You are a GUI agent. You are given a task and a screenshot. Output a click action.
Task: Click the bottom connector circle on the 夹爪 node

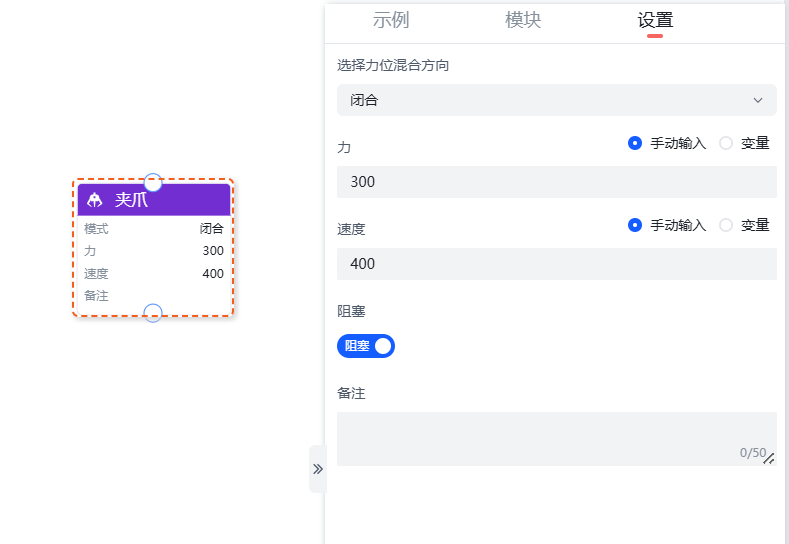153,313
